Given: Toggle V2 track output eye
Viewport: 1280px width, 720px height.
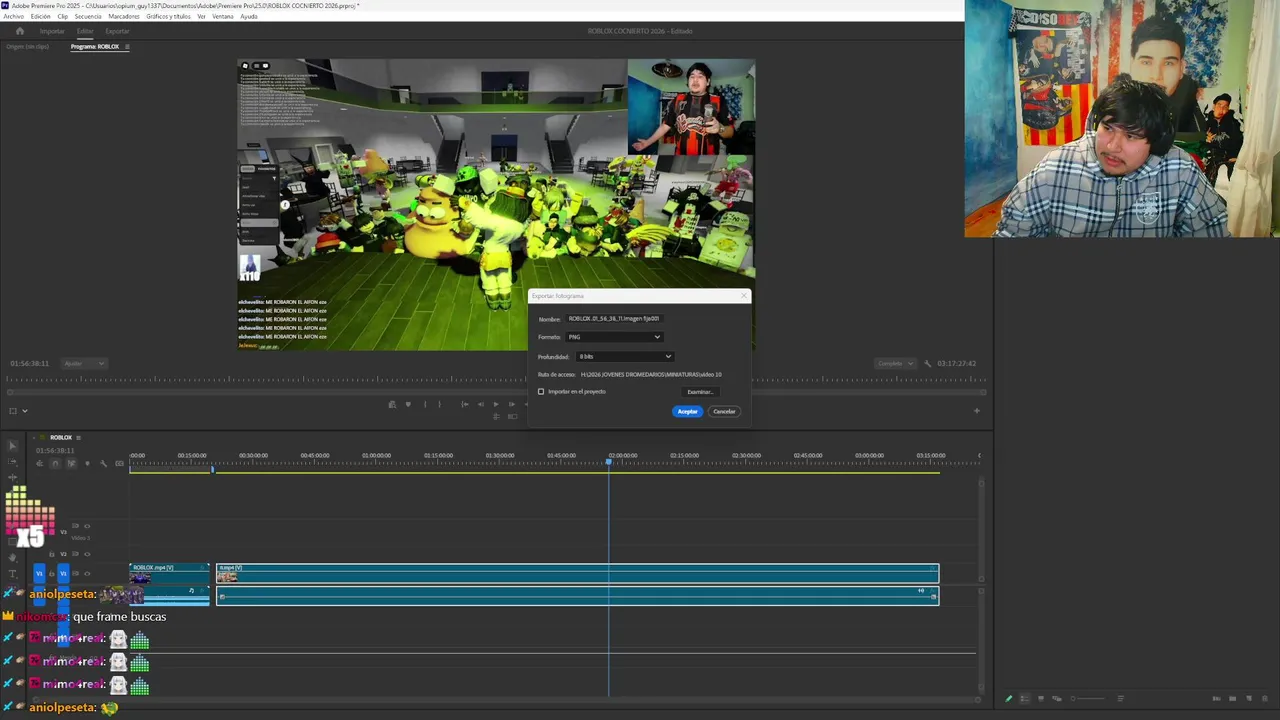Looking at the screenshot, I should click(x=87, y=554).
